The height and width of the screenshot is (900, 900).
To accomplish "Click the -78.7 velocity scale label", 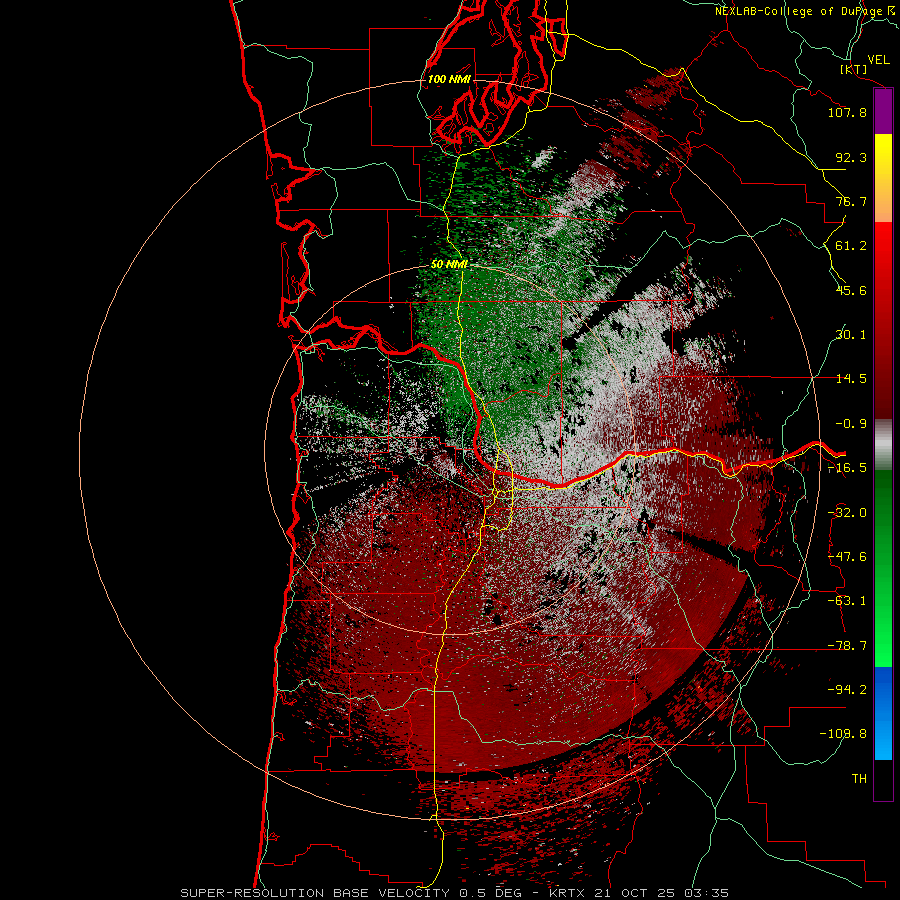I will coord(847,646).
